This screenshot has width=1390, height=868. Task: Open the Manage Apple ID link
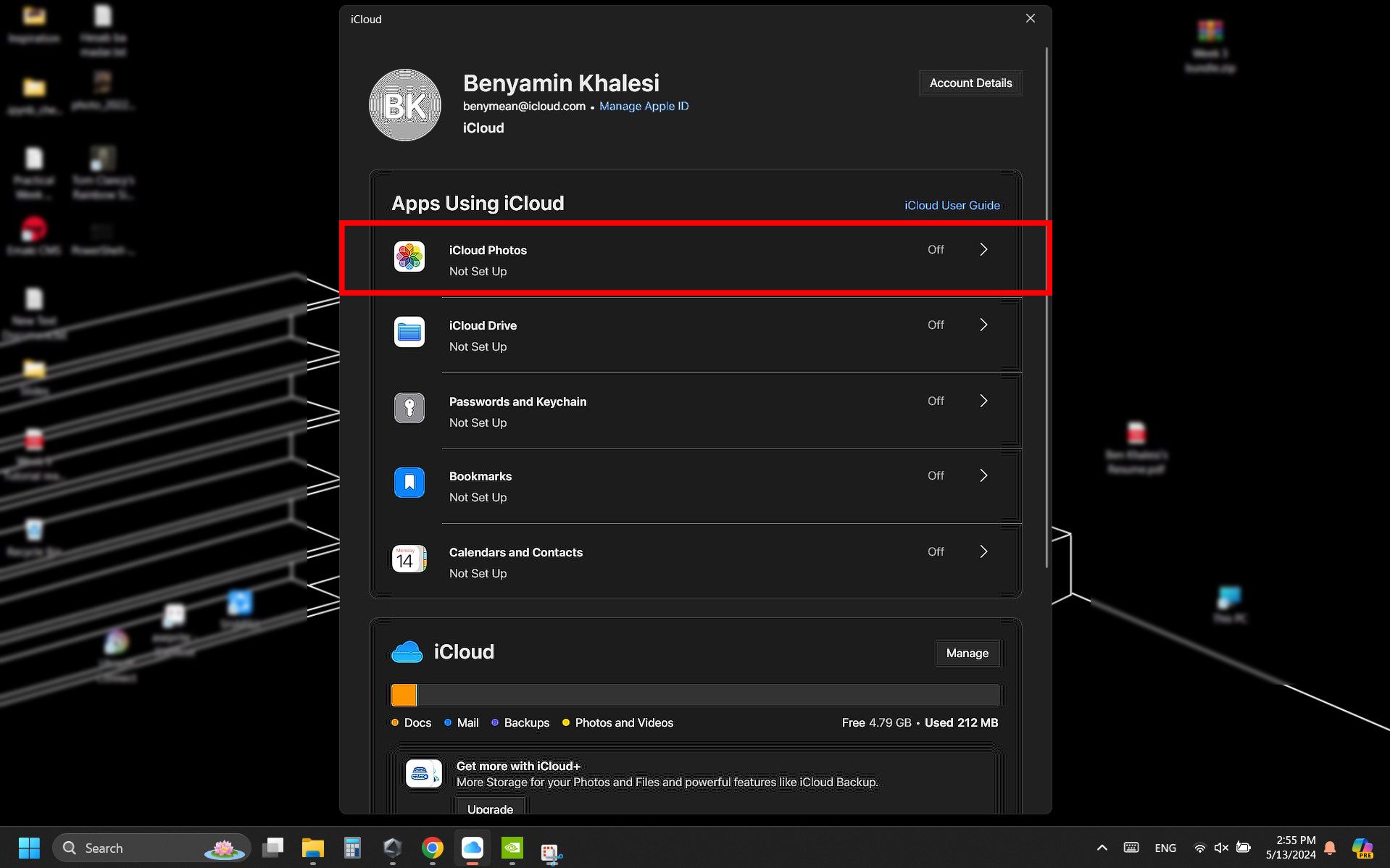pos(644,106)
